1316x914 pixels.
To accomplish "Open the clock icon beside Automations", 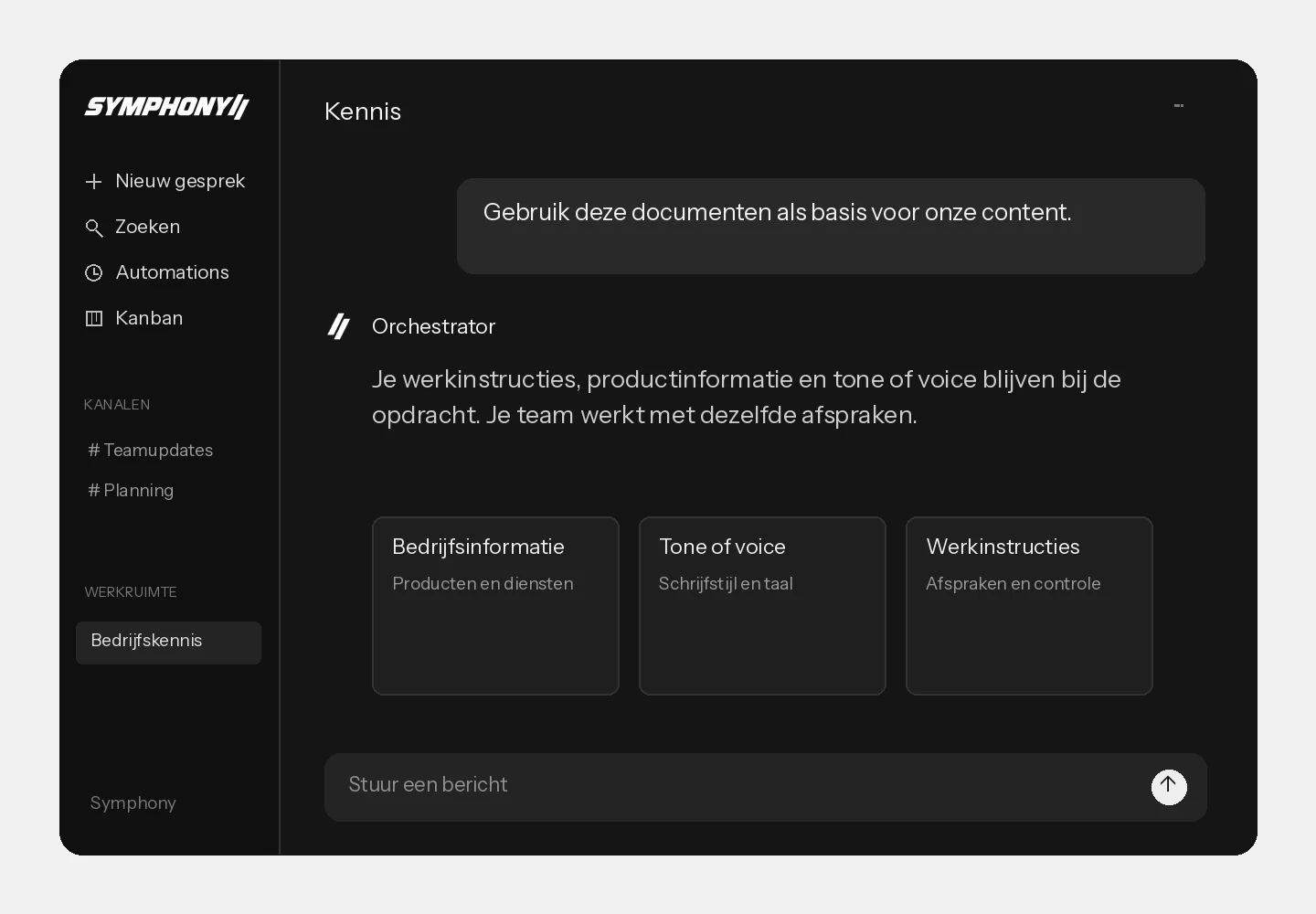I will click(93, 272).
